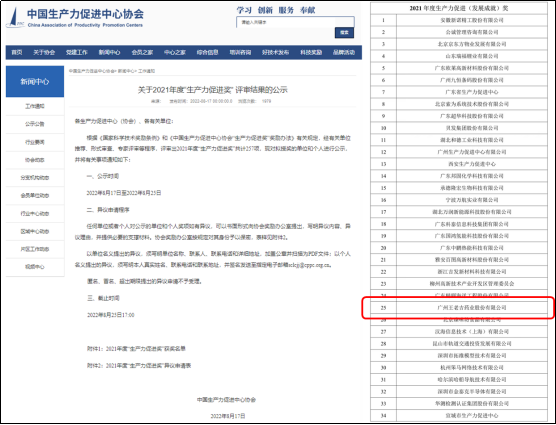The width and height of the screenshot is (556, 425).
Task: Select 行业中心动态 in the left sidebar
Action: click(35, 213)
